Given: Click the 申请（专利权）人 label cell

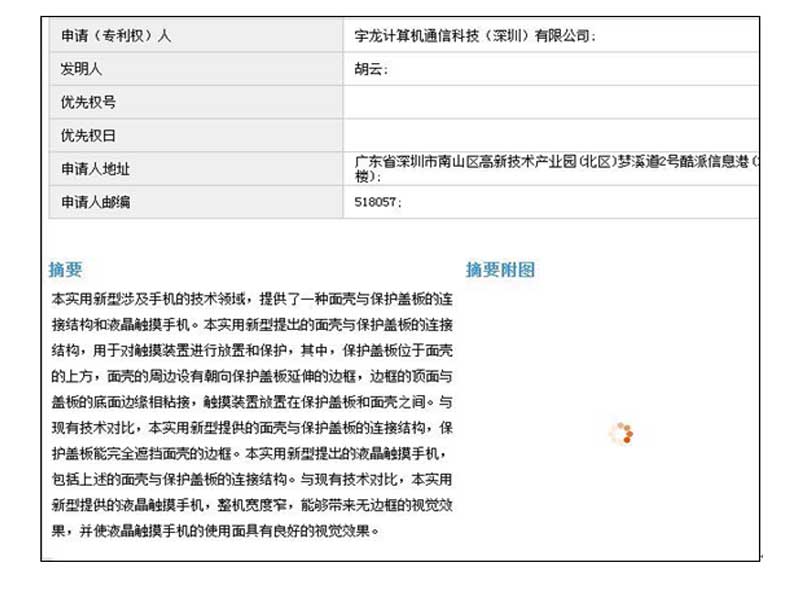Looking at the screenshot, I should tap(196, 36).
